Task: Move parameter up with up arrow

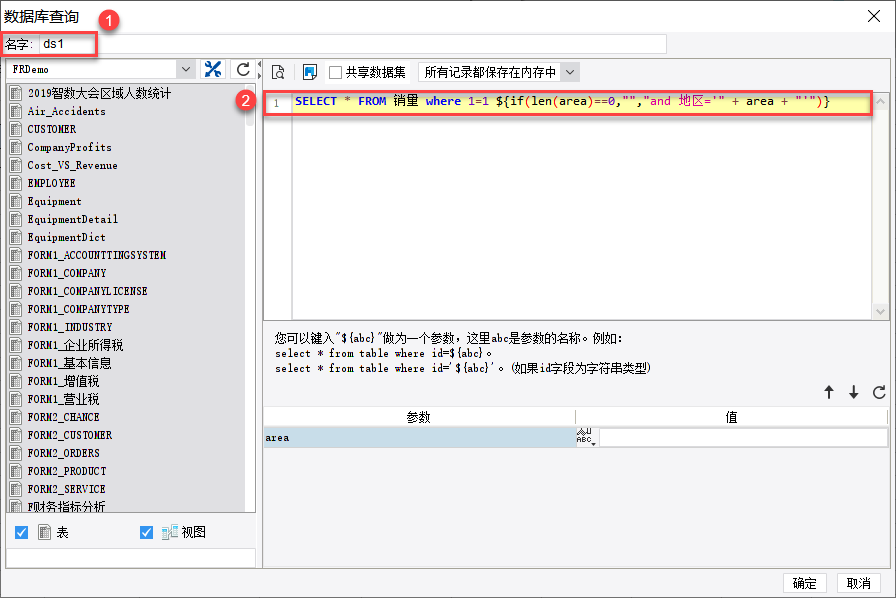Action: (x=829, y=392)
